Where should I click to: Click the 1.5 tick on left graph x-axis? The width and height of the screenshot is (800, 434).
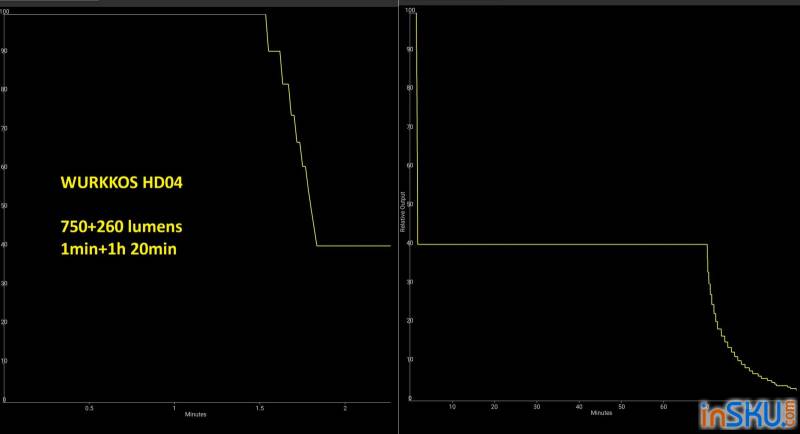tap(260, 408)
